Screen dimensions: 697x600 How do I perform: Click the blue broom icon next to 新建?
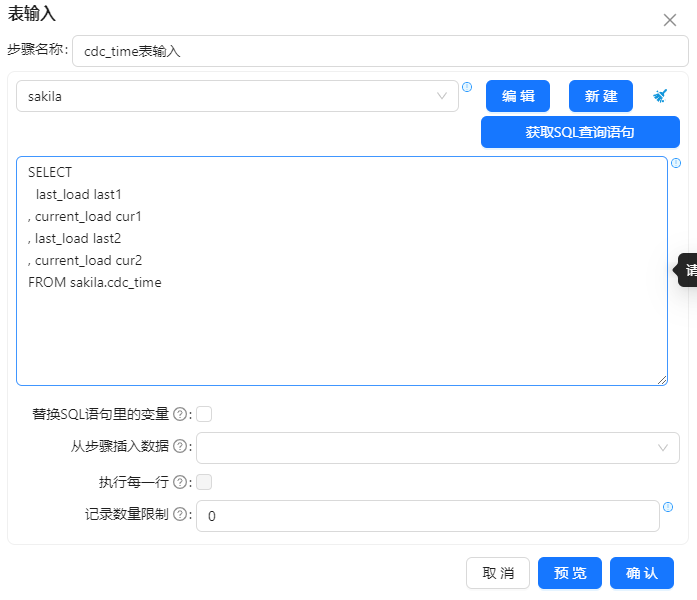[x=660, y=96]
